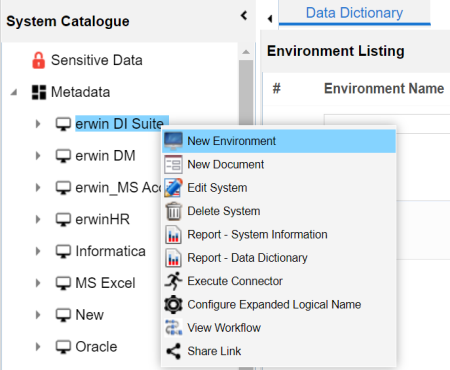450x370 pixels.
Task: Select the MS Excel tree item
Action: coord(105,283)
